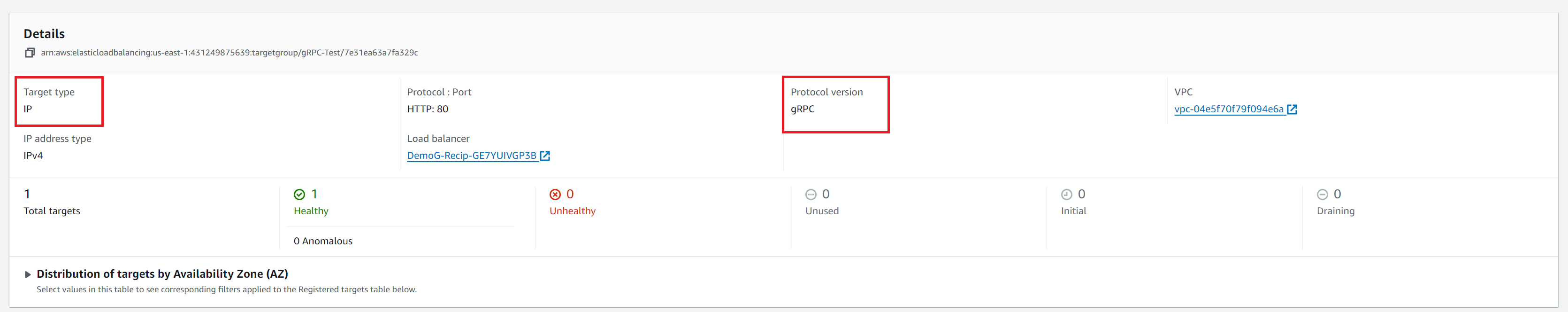Copy the target group ARN icon
Image resolution: width=1568 pixels, height=312 pixels.
coord(29,53)
